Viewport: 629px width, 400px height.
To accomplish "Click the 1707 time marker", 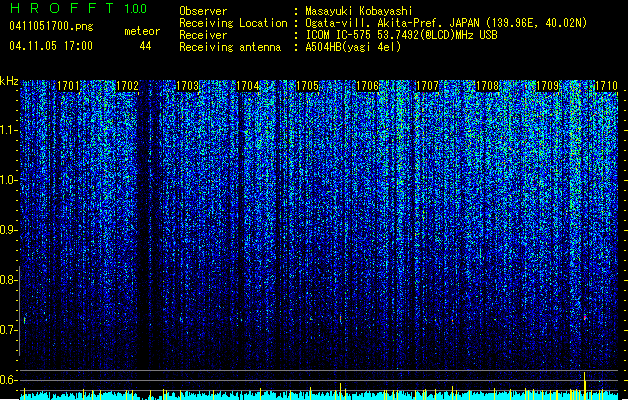I will 427,86.
